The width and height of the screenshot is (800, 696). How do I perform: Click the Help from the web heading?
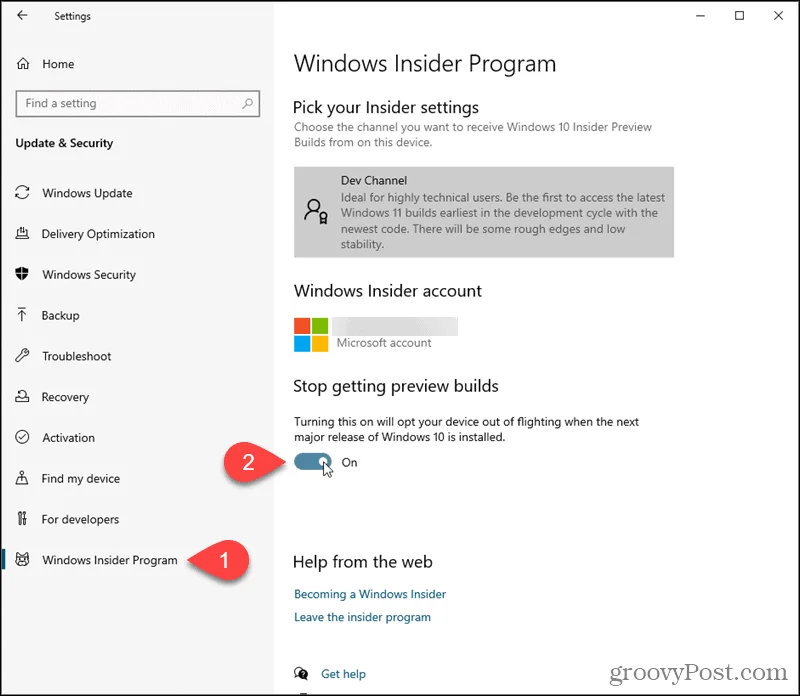click(x=363, y=562)
